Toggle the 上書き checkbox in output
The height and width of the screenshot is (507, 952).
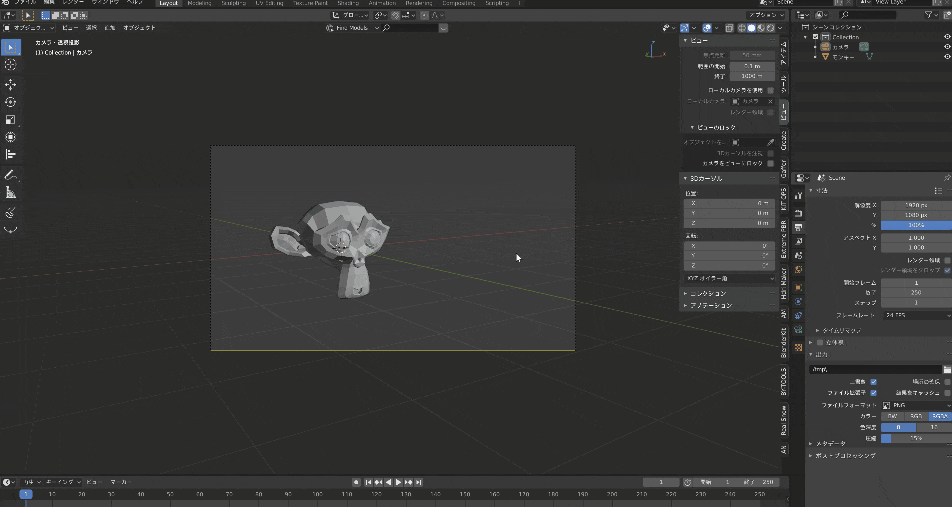[873, 382]
